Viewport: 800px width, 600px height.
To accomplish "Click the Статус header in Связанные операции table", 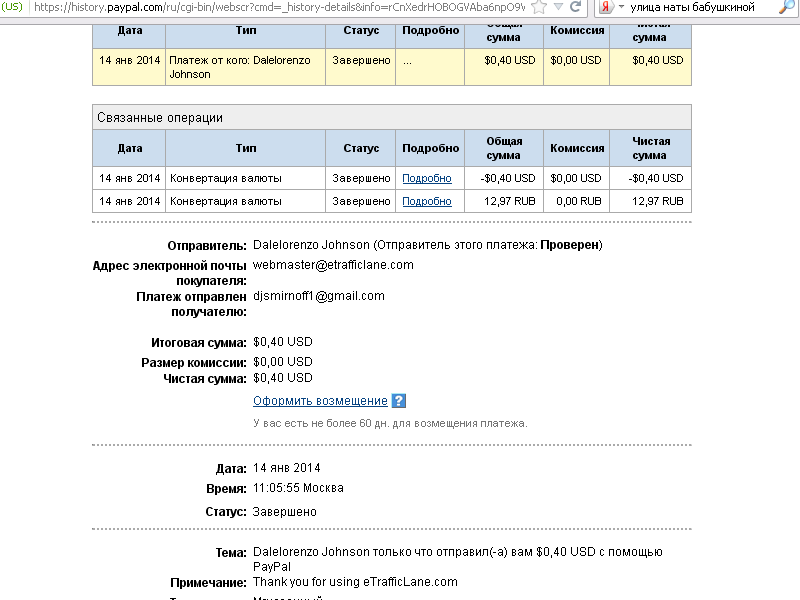I will pyautogui.click(x=361, y=148).
